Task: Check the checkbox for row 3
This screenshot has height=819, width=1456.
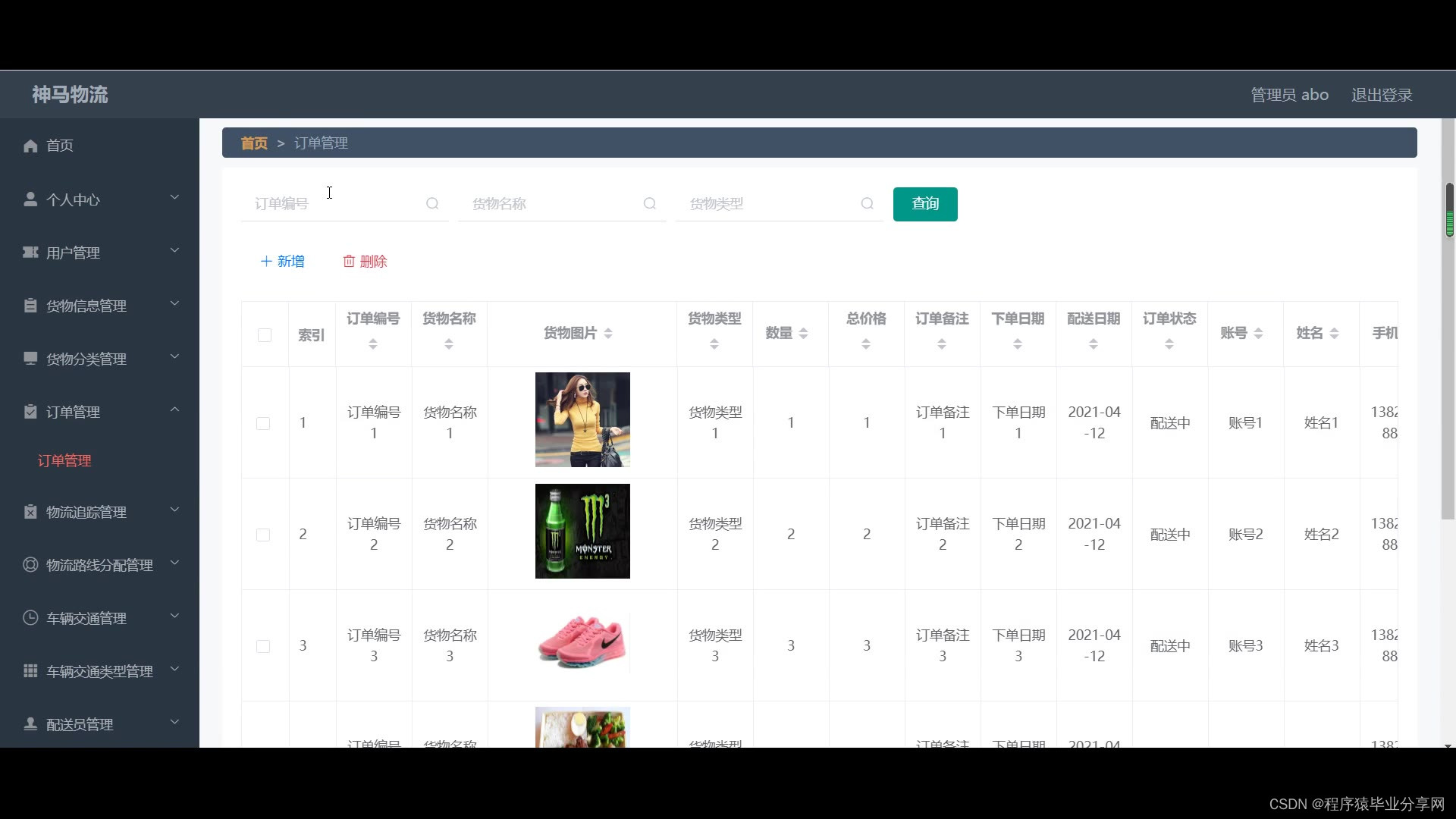Action: click(263, 646)
